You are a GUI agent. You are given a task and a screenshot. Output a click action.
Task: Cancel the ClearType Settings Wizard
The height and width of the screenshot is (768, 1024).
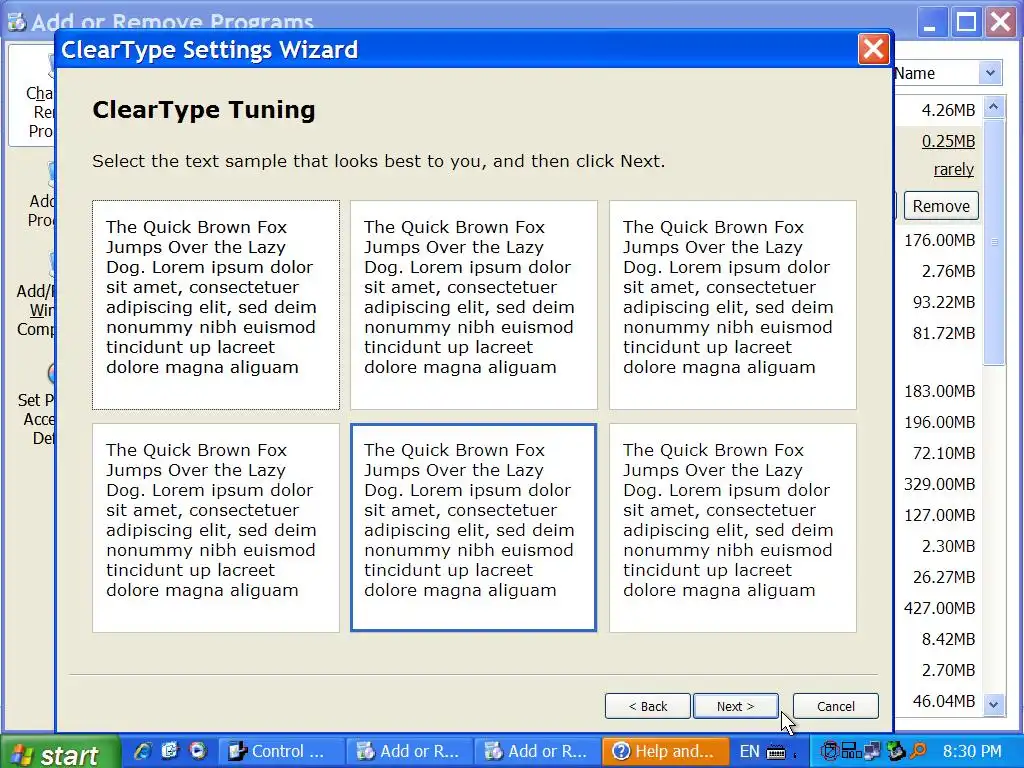click(x=835, y=706)
